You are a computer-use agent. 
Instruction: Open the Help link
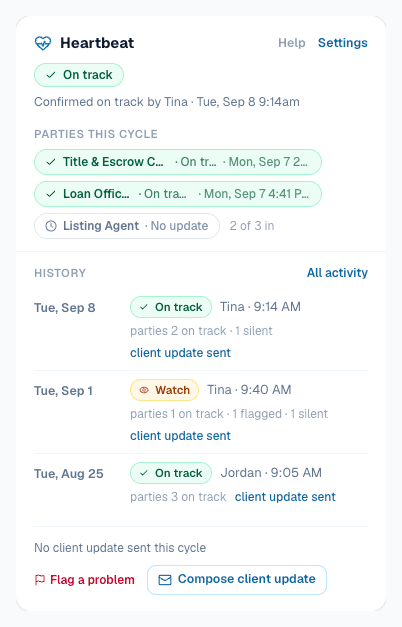[x=292, y=43]
